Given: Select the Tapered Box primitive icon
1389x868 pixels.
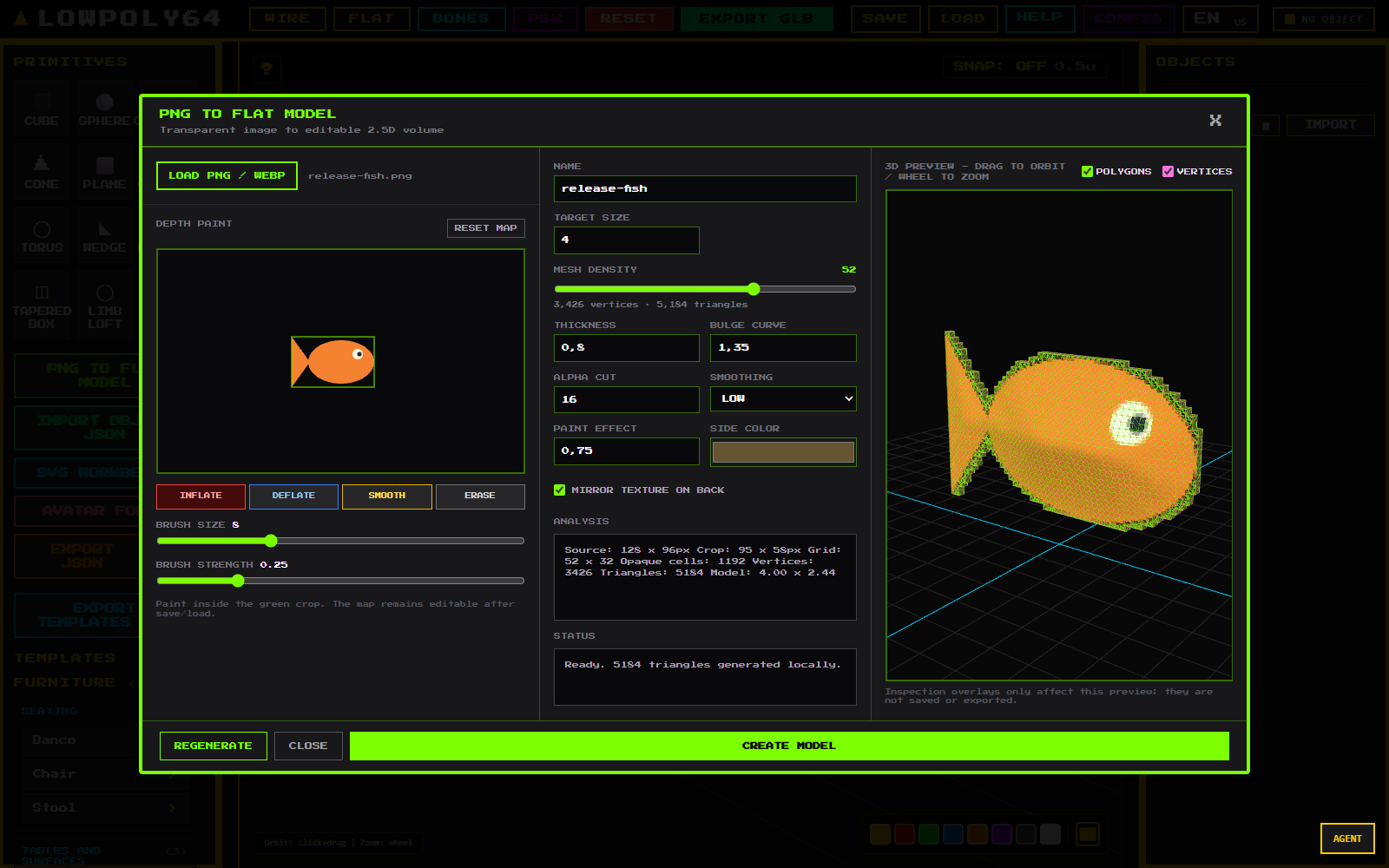Looking at the screenshot, I should (41, 306).
